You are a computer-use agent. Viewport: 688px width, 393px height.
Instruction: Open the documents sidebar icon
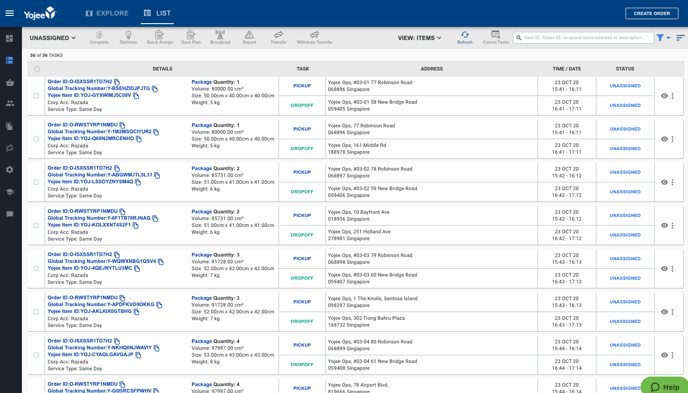(x=10, y=126)
